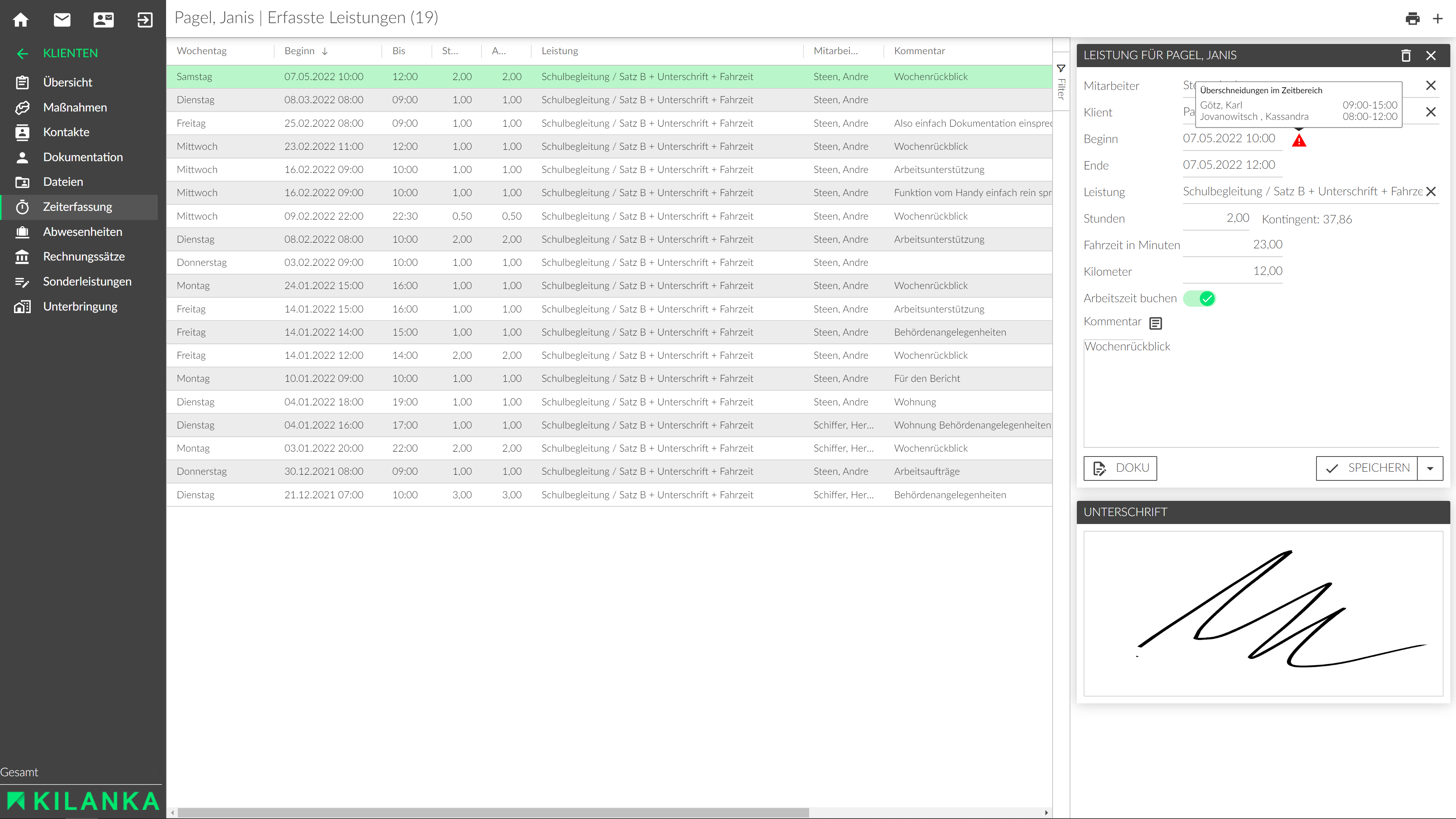This screenshot has height=819, width=1456.
Task: Click the contact card icon at top
Action: 104,20
